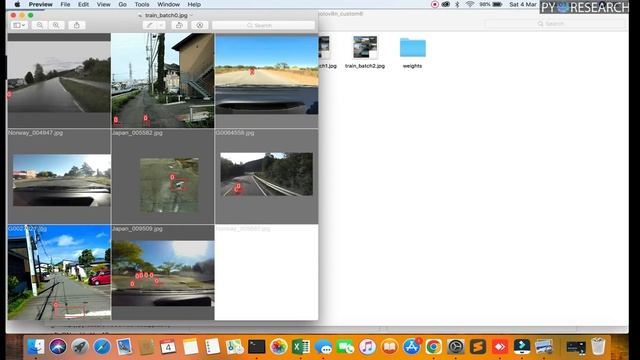
Task: Click the Wi-Fi icon in menu bar
Action: 470,4
